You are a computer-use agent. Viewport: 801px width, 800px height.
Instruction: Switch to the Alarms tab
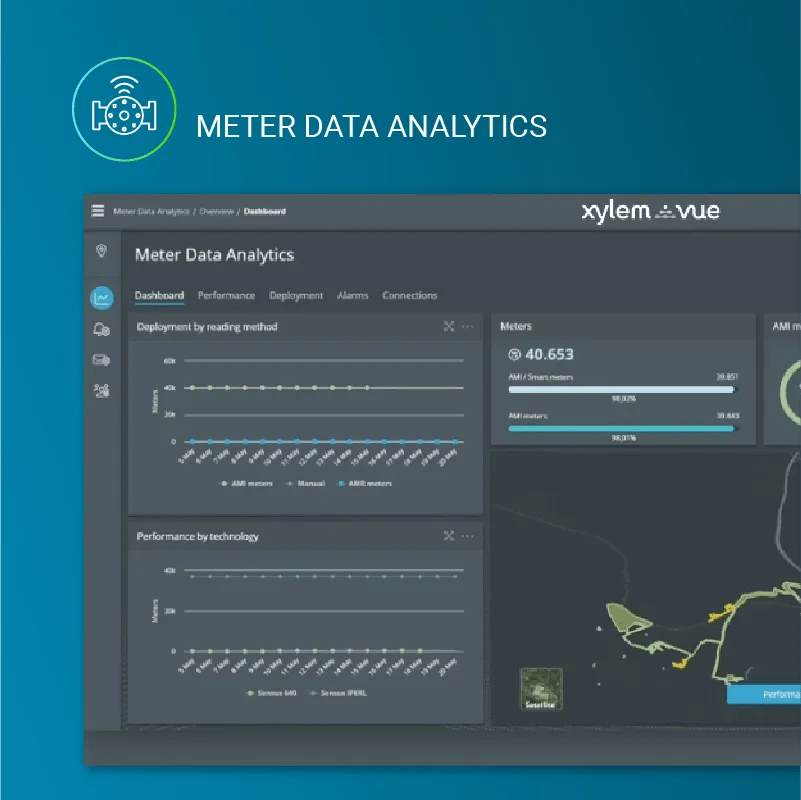(x=352, y=295)
